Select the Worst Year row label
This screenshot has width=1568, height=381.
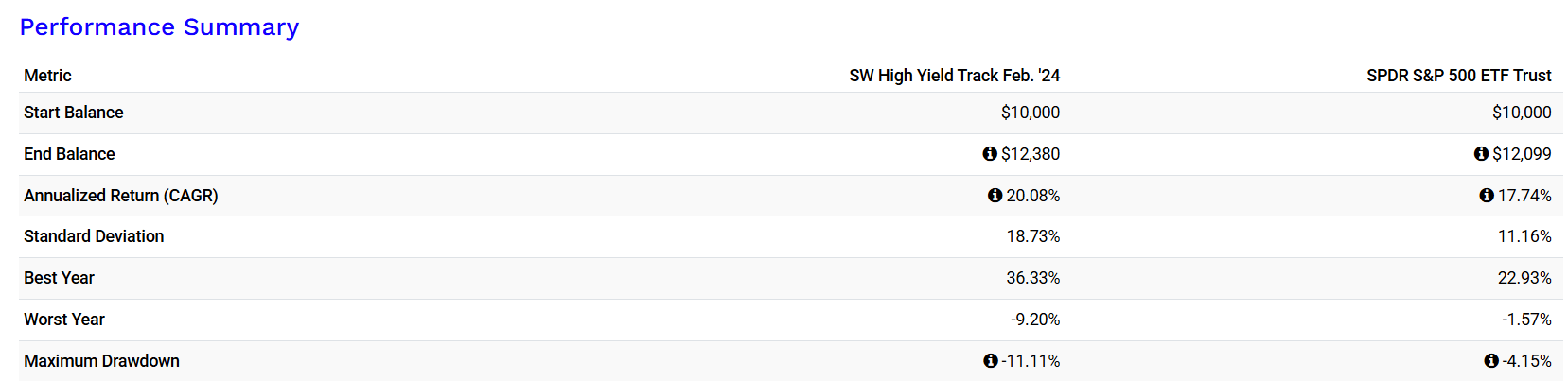[64, 320]
